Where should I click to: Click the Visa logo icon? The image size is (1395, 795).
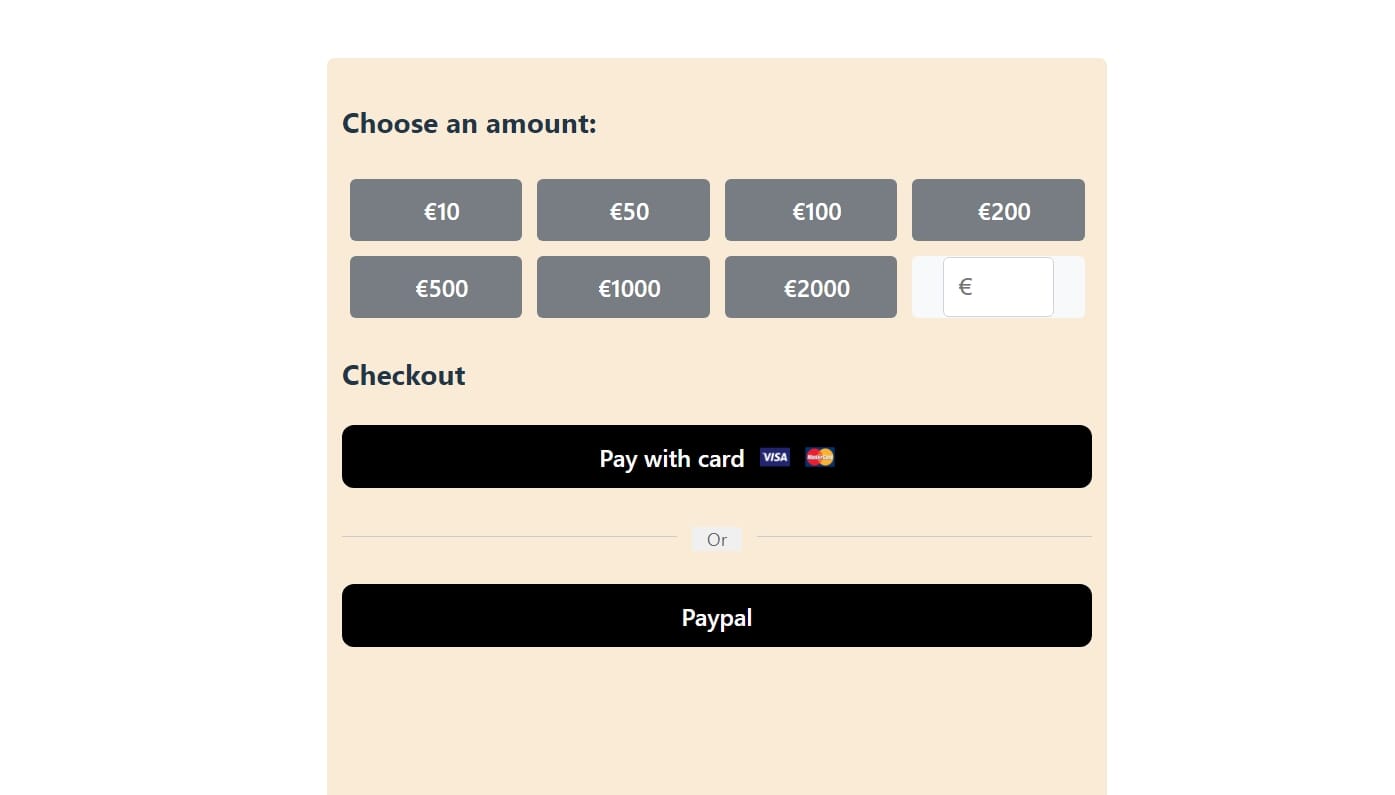click(775, 457)
